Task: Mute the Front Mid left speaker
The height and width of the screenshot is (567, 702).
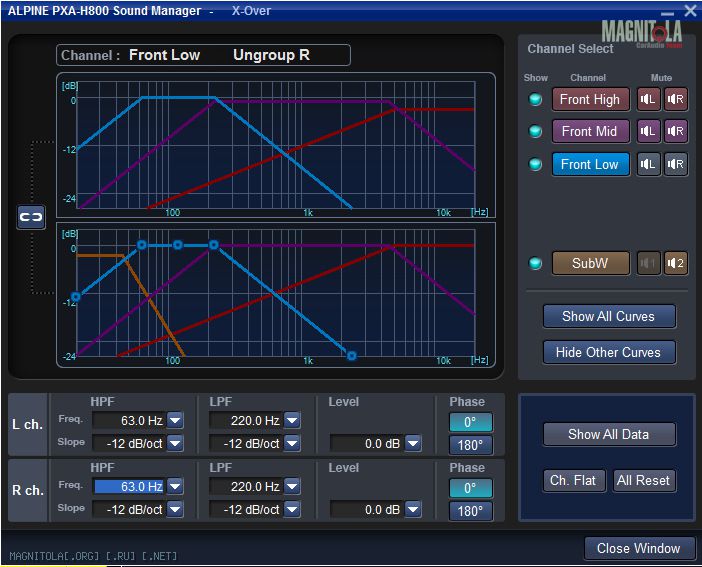Action: tap(649, 131)
